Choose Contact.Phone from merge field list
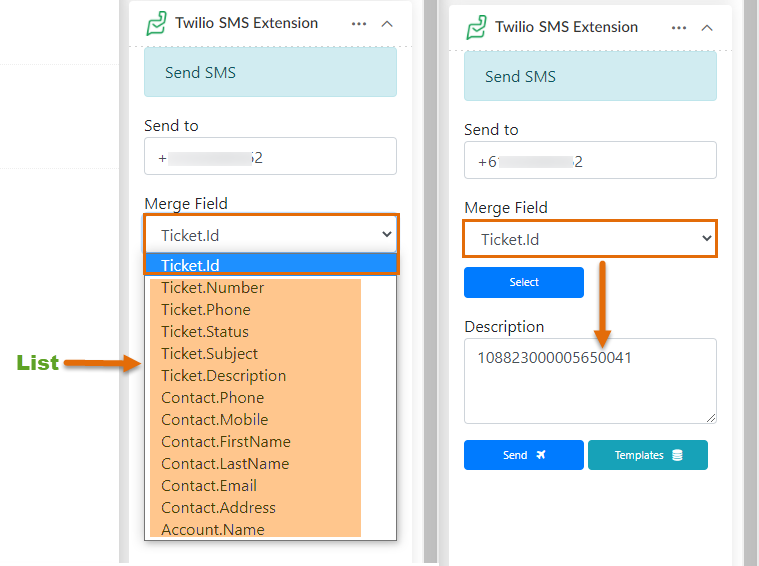 click(x=271, y=398)
